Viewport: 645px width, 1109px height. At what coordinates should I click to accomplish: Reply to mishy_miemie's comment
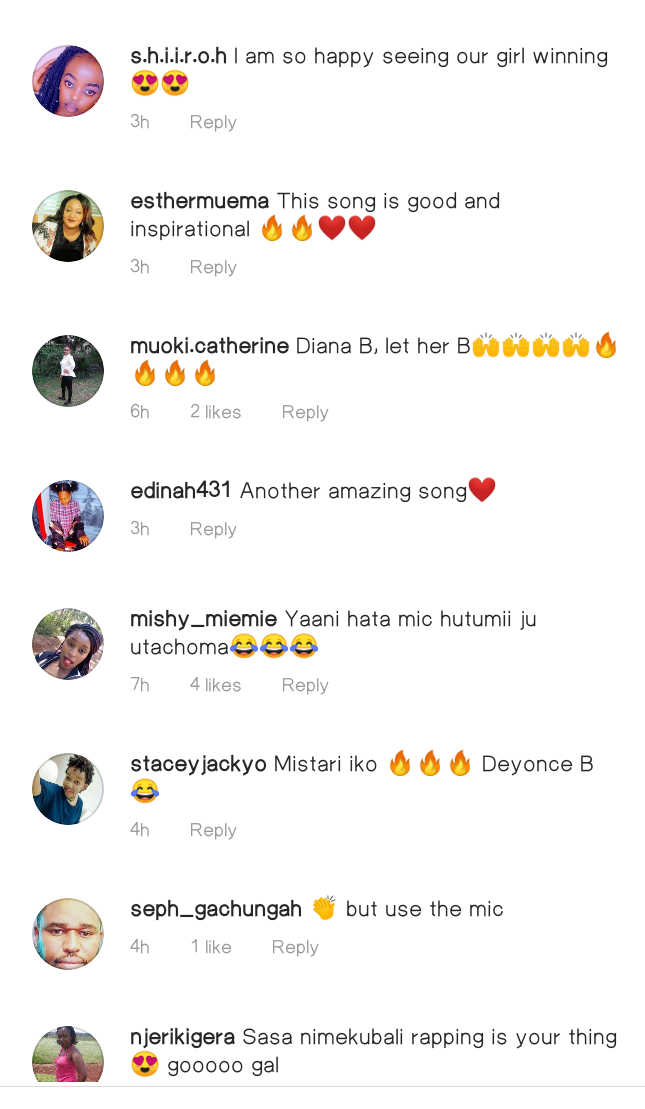tap(305, 685)
